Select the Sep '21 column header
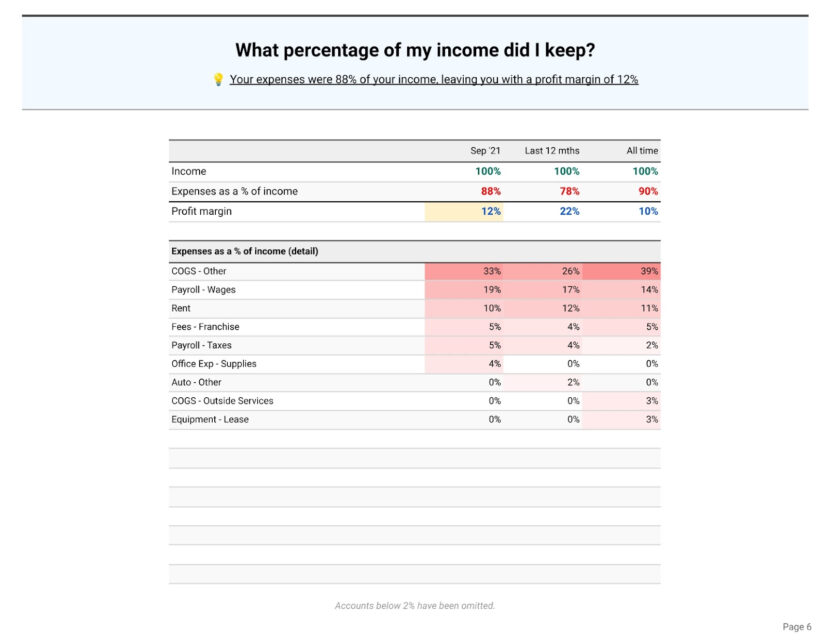 (x=485, y=151)
